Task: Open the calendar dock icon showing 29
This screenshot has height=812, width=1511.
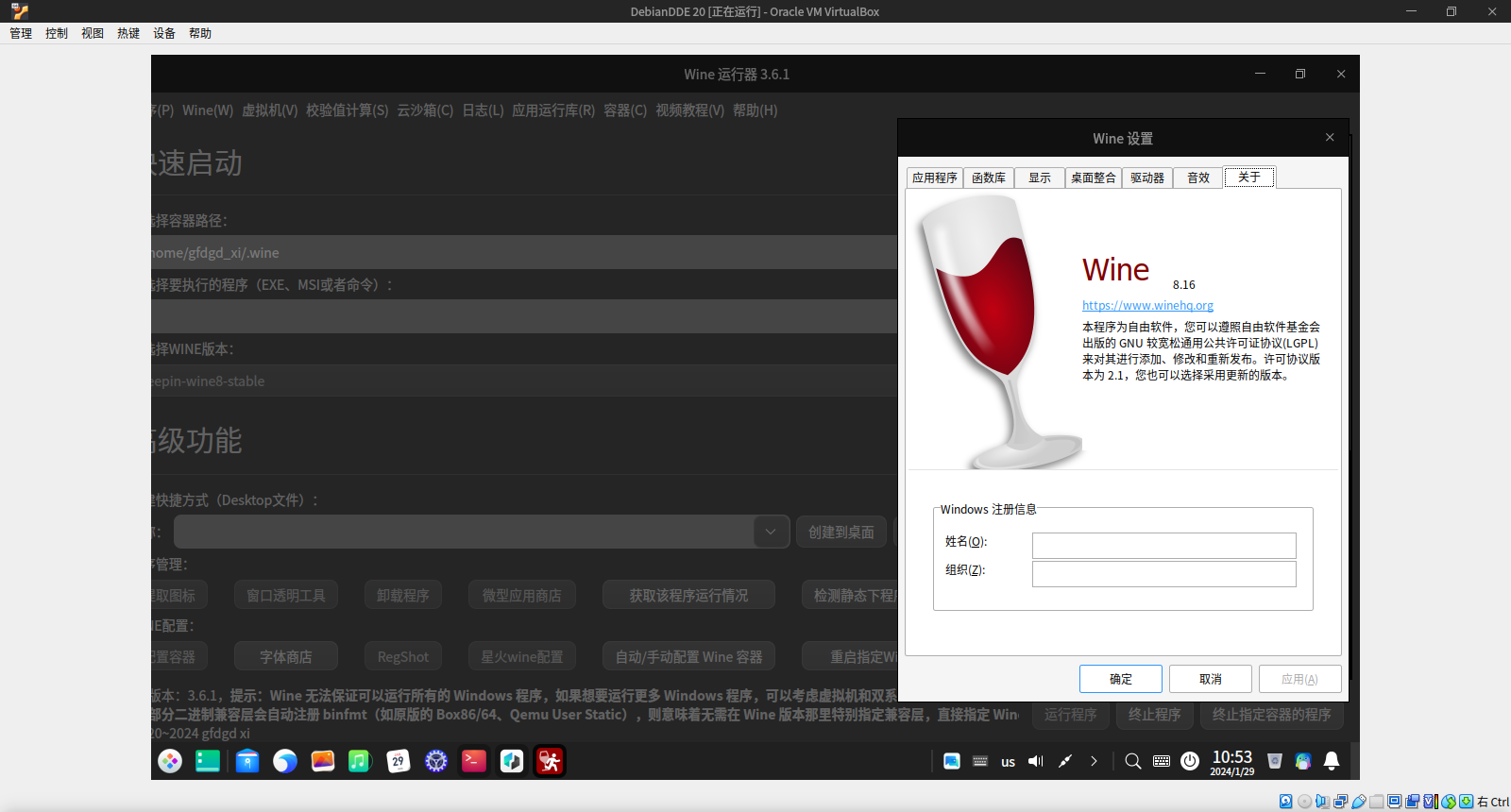Action: tap(399, 761)
